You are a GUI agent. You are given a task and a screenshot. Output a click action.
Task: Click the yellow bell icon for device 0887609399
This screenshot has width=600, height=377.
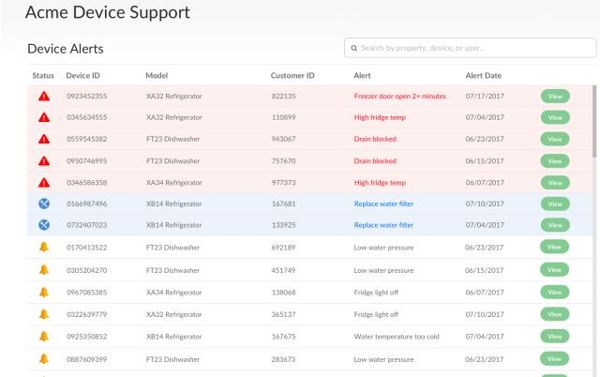[44, 359]
